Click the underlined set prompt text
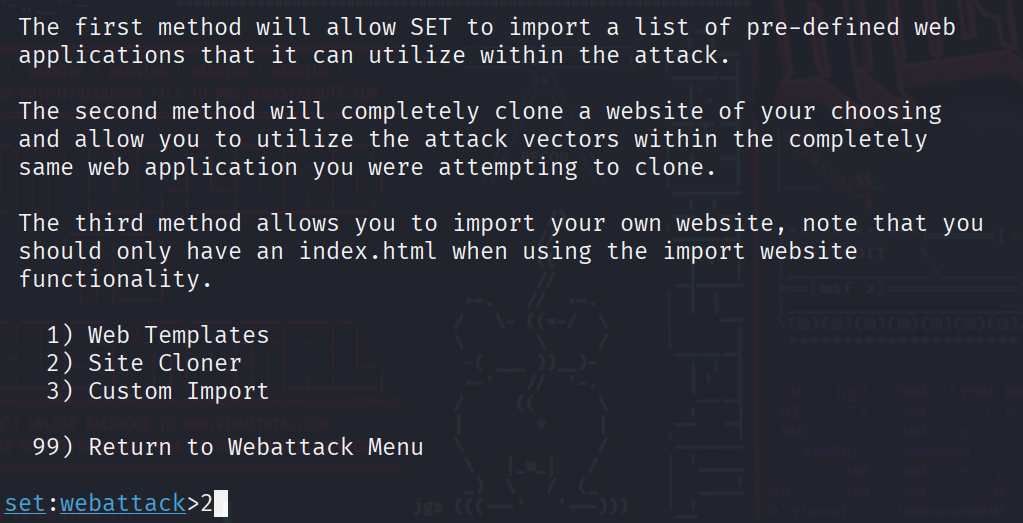 [x=25, y=503]
